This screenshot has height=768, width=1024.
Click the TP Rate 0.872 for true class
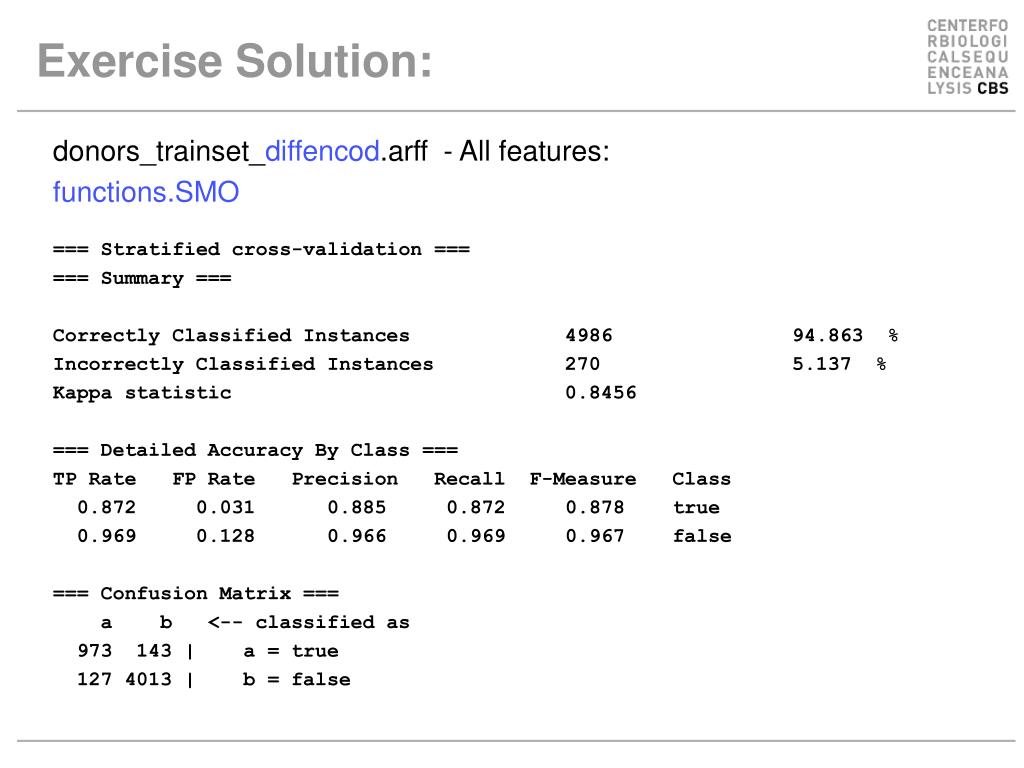point(106,507)
